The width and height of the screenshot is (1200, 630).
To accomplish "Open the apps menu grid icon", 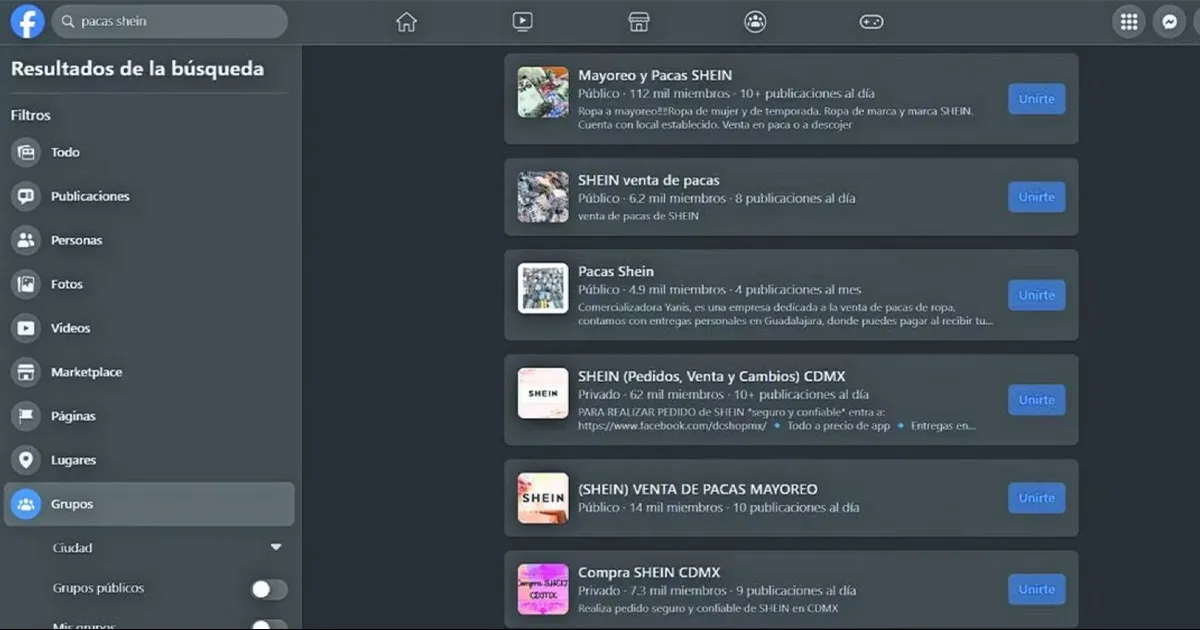I will coord(1128,20).
